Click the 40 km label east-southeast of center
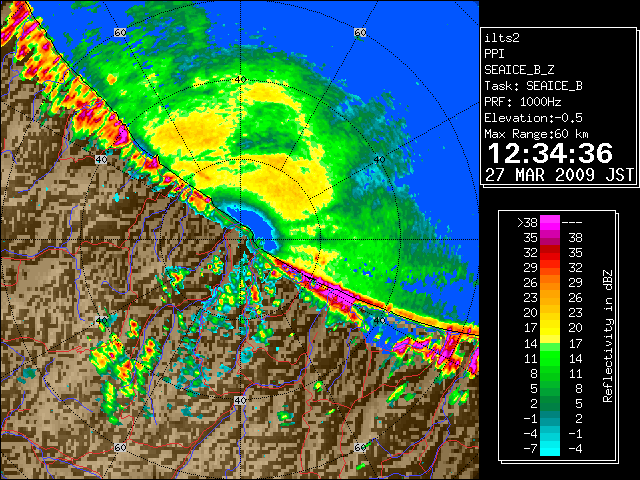640x480 pixels. (x=379, y=320)
